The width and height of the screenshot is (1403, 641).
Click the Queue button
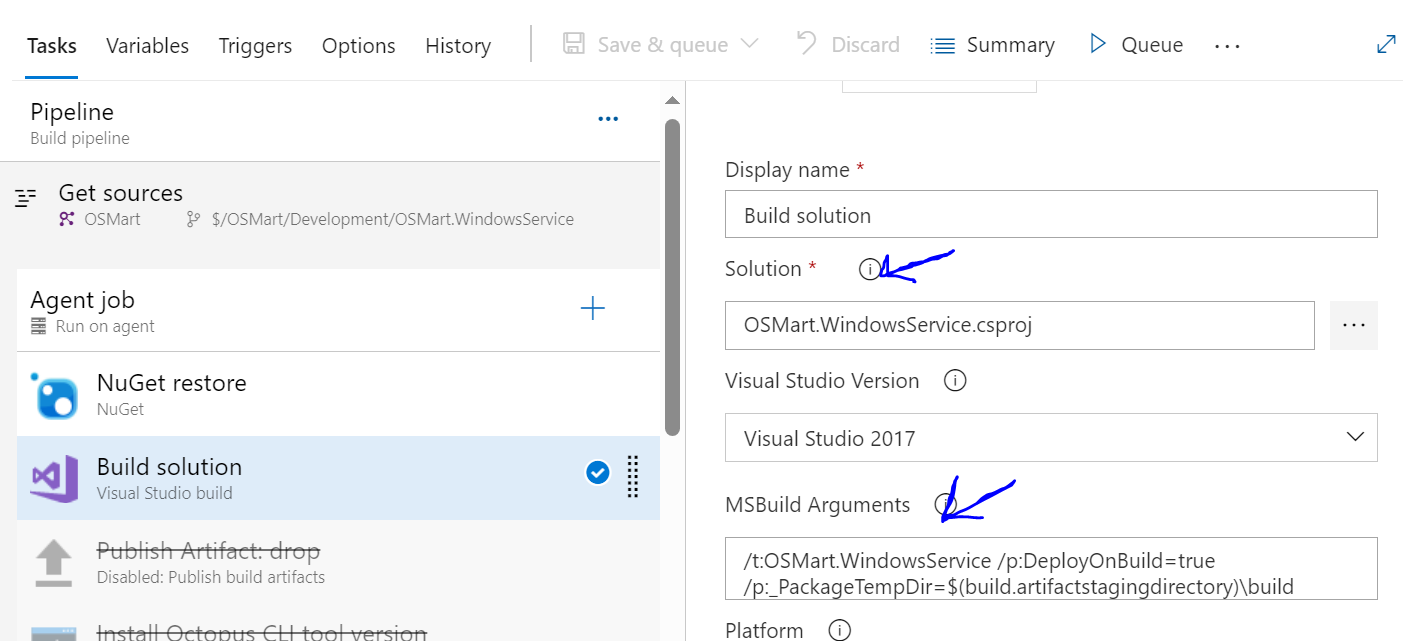[x=1136, y=45]
